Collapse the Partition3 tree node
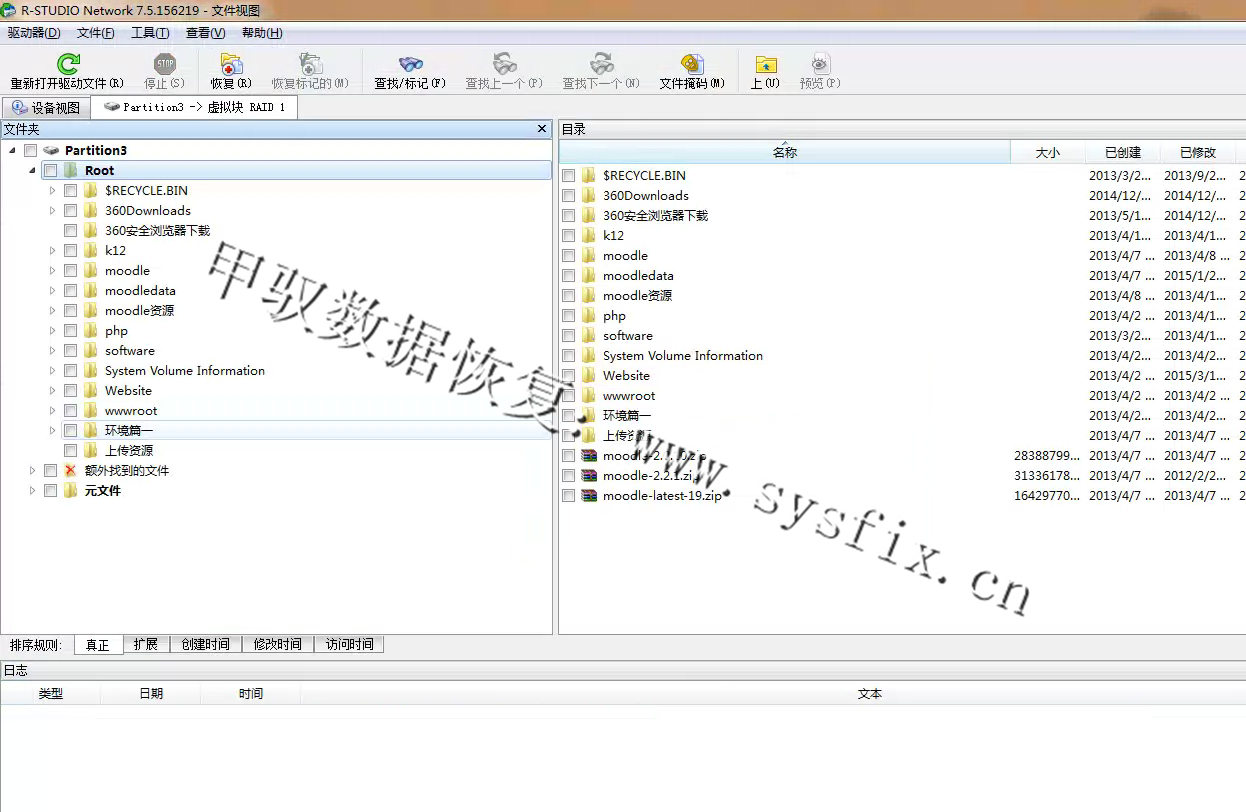The image size is (1246, 812). [12, 150]
